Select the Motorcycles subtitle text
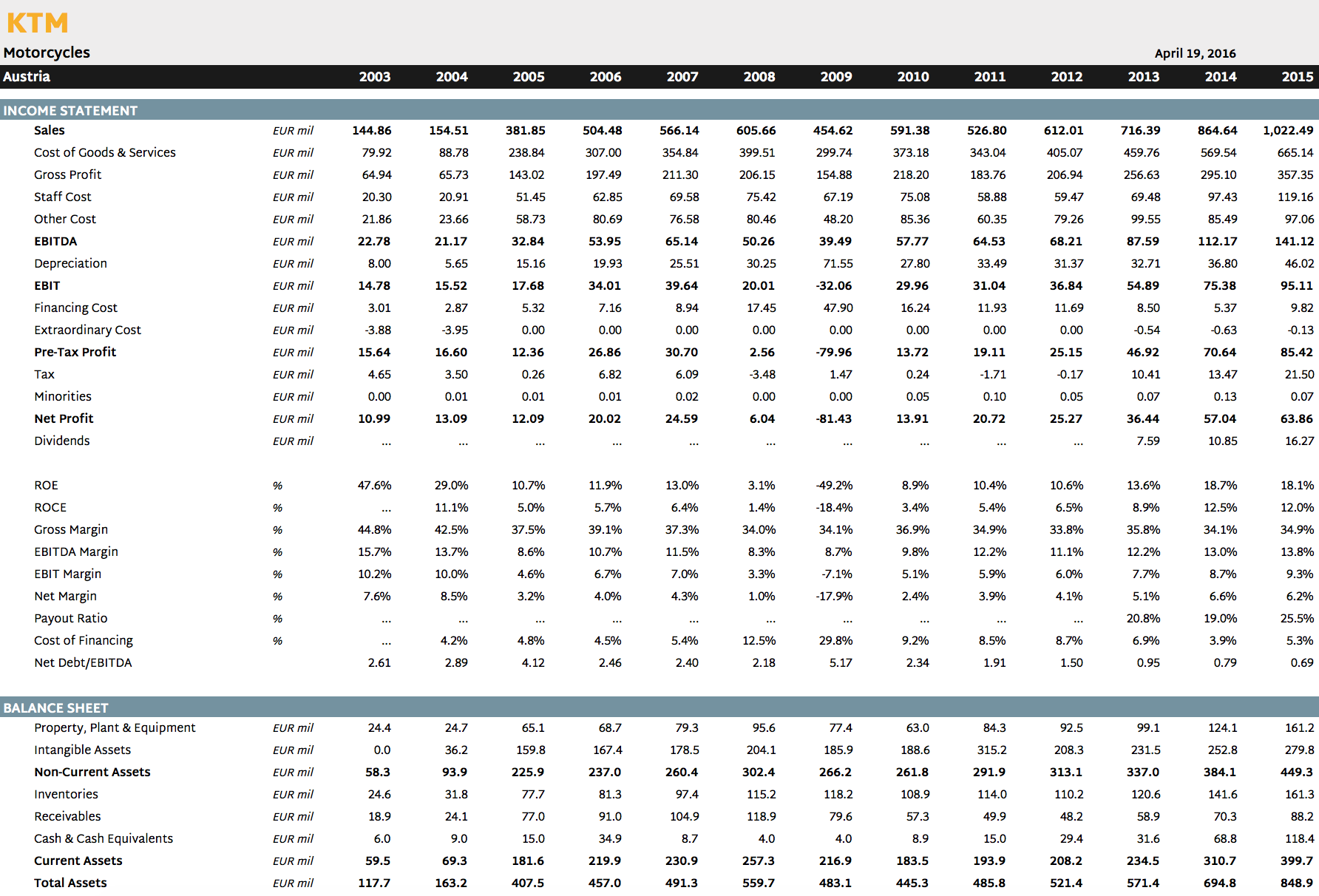1319x896 pixels. [47, 52]
